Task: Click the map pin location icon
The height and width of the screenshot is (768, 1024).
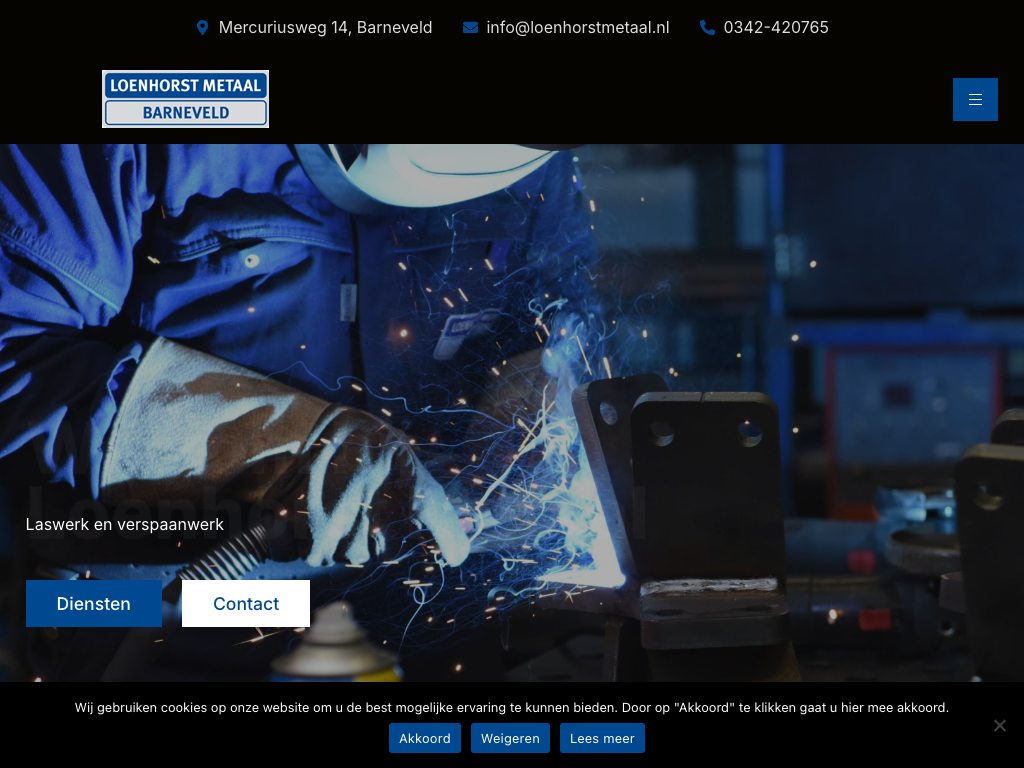Action: pos(203,28)
